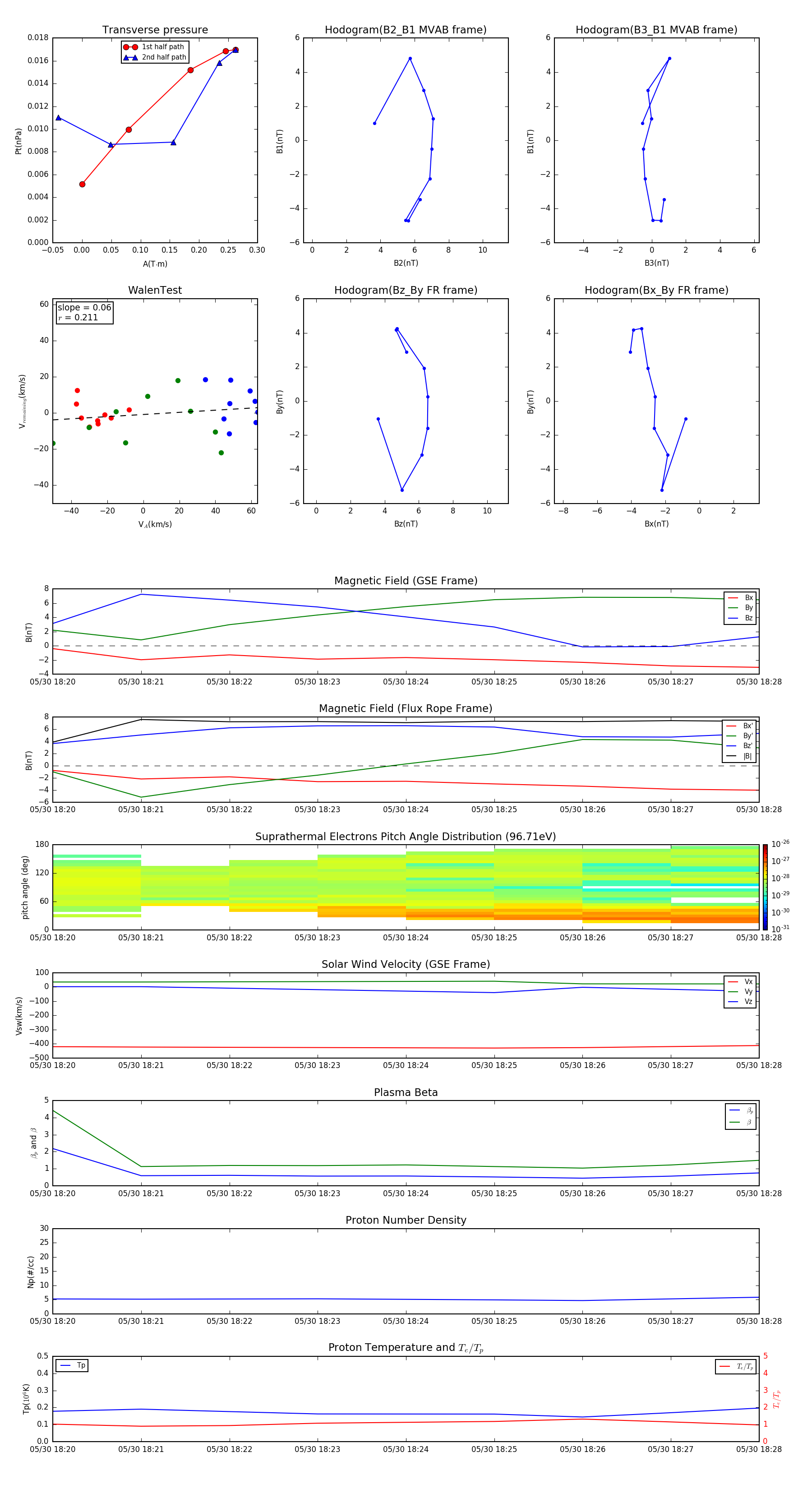Click the 'V_A(km/s)' x-axis label

coord(155,524)
